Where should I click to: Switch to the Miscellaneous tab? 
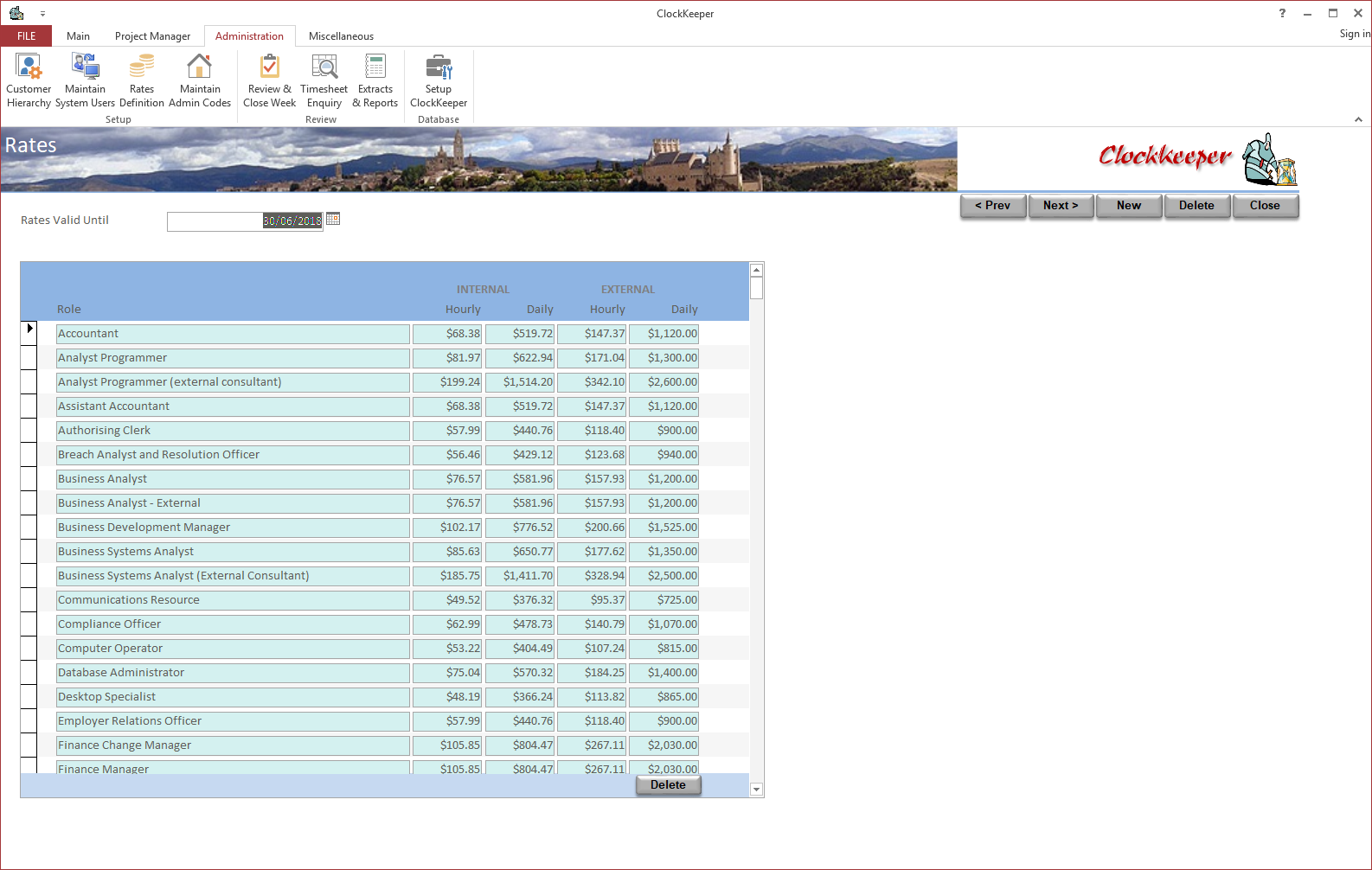(341, 36)
